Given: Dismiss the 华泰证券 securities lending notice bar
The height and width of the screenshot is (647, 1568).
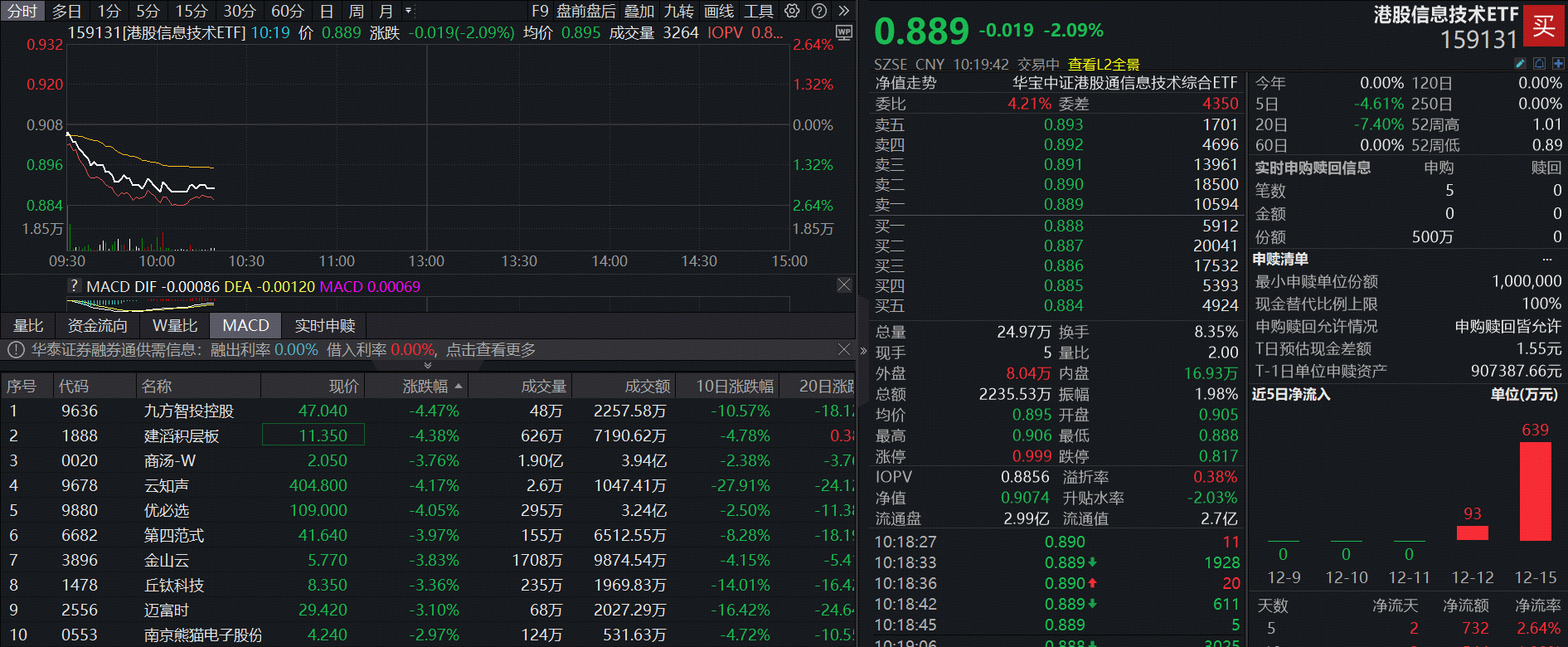Looking at the screenshot, I should point(844,349).
